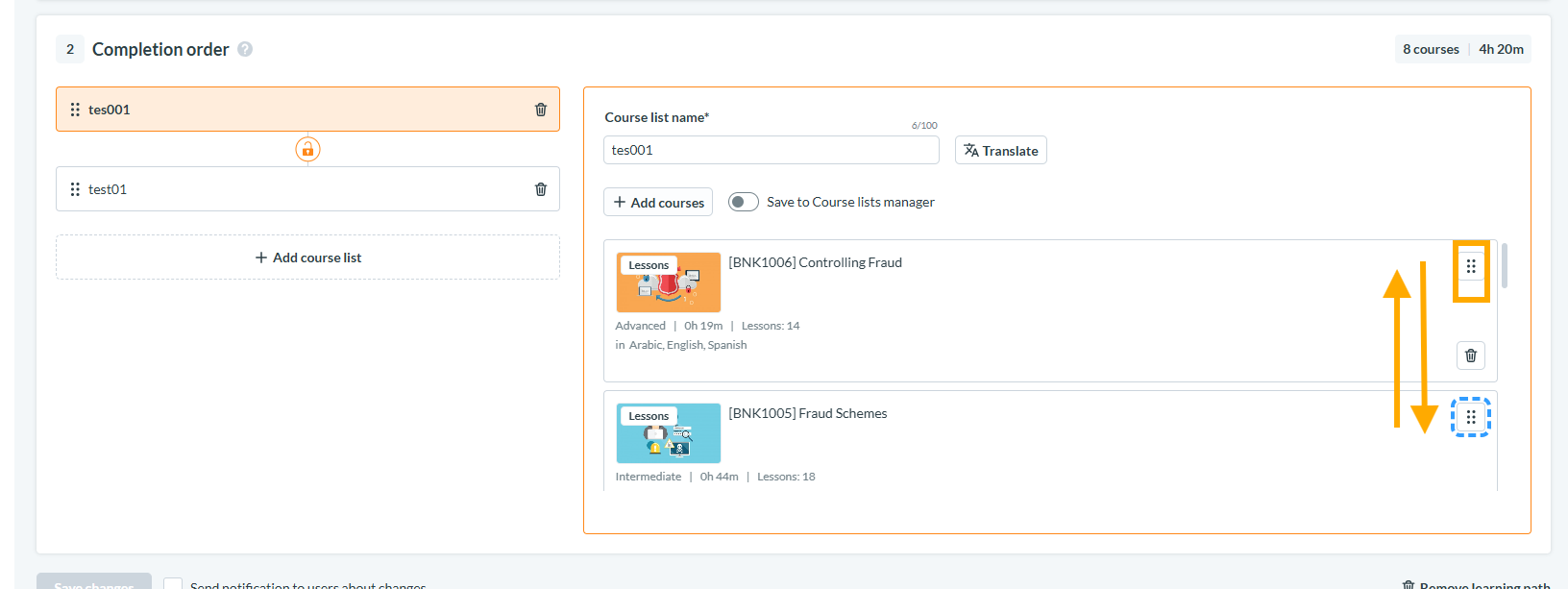Click the reorder handle for Fraud Schemes
Screen dimensions: 1568x589
tap(1471, 417)
